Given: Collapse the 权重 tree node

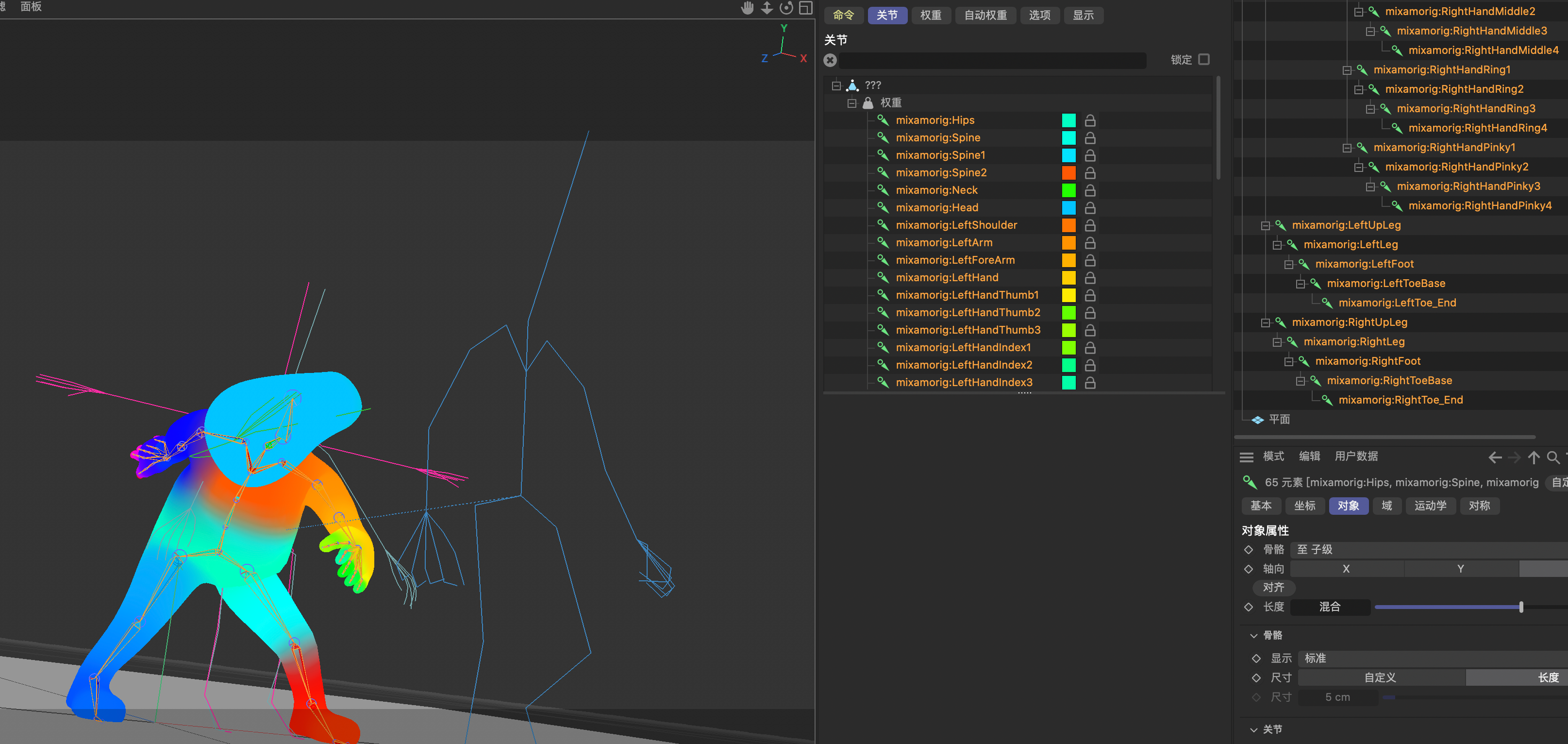Looking at the screenshot, I should tap(851, 103).
